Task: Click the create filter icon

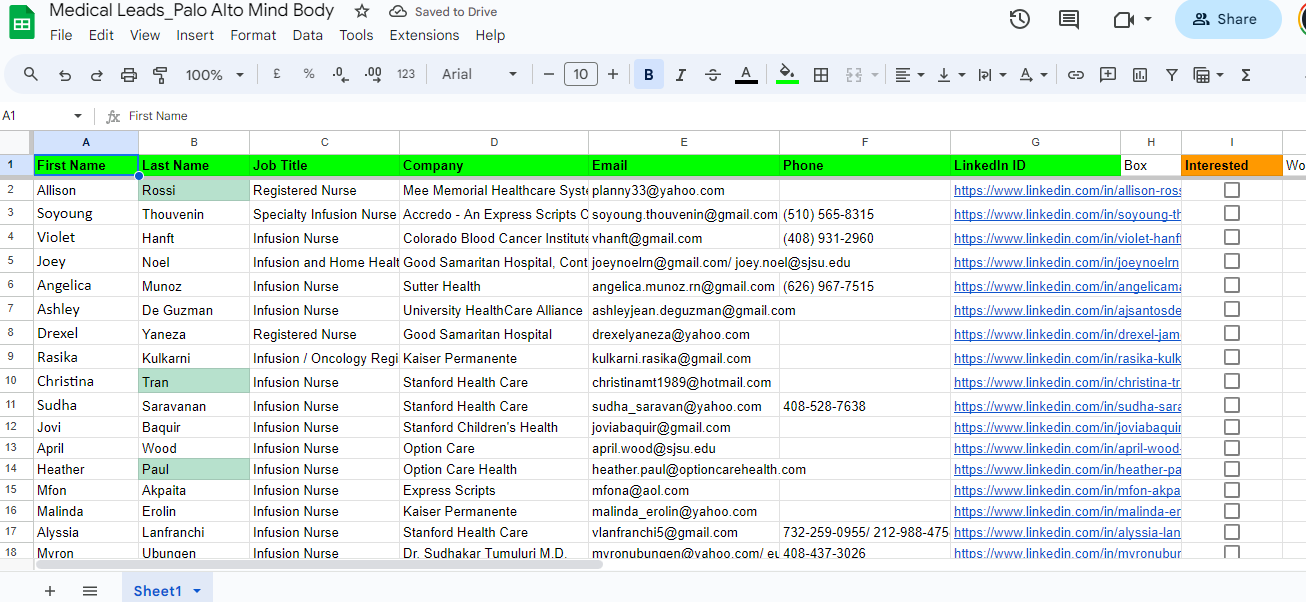Action: [x=1172, y=75]
